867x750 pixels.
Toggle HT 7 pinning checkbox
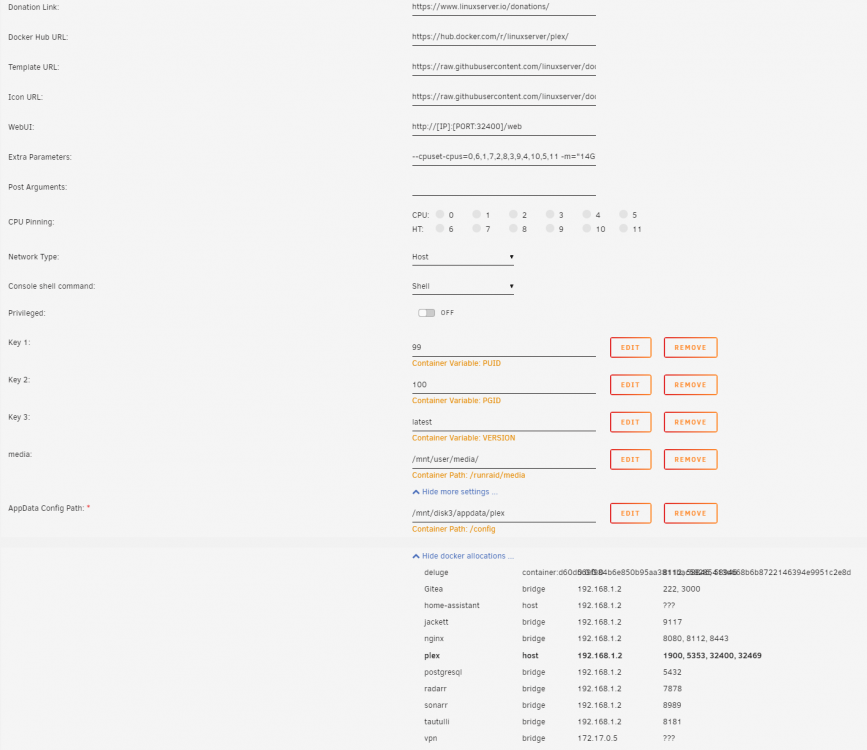click(476, 228)
